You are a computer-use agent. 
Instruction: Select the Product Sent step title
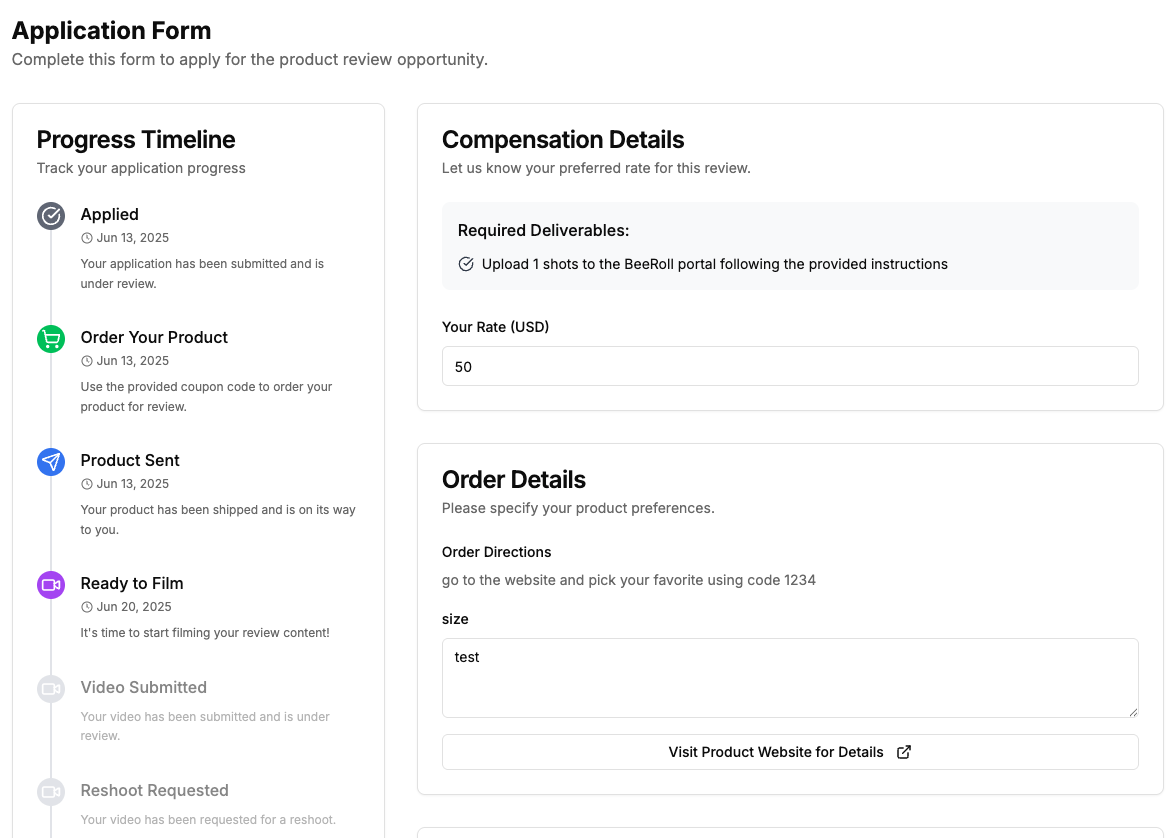tap(130, 460)
